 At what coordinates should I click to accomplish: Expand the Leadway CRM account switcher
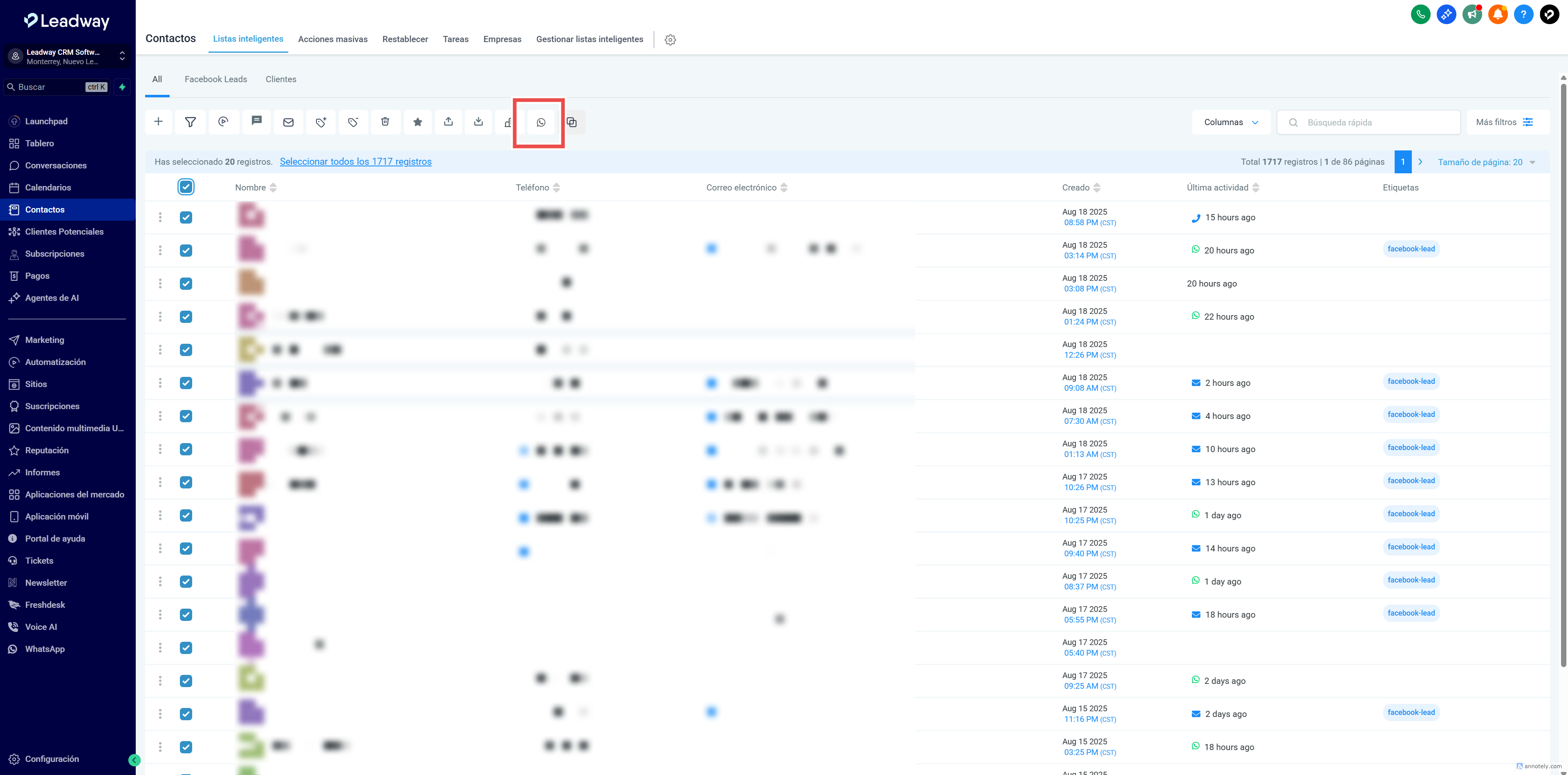(x=67, y=56)
